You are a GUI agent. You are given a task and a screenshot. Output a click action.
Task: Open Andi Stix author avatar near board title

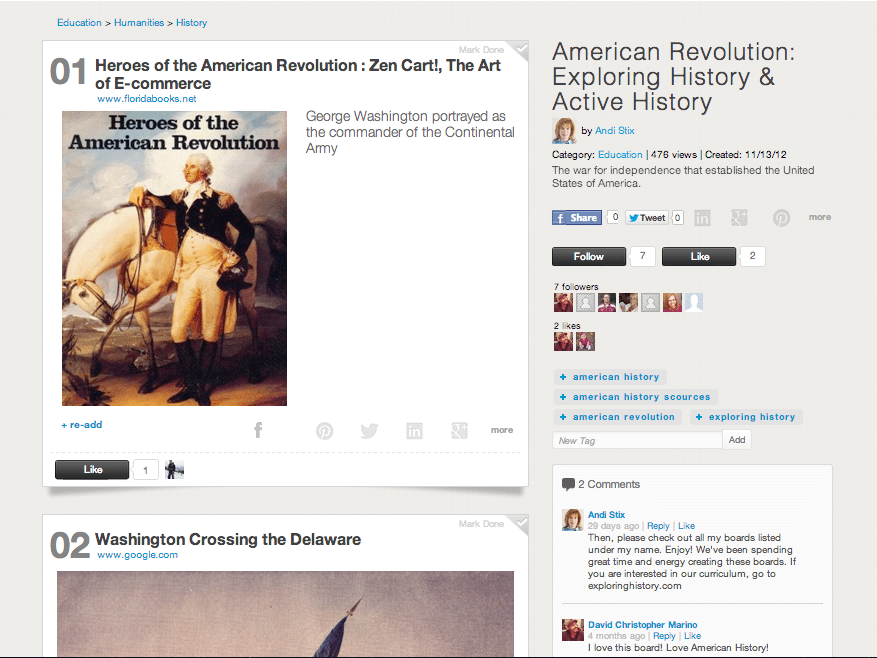tap(564, 131)
